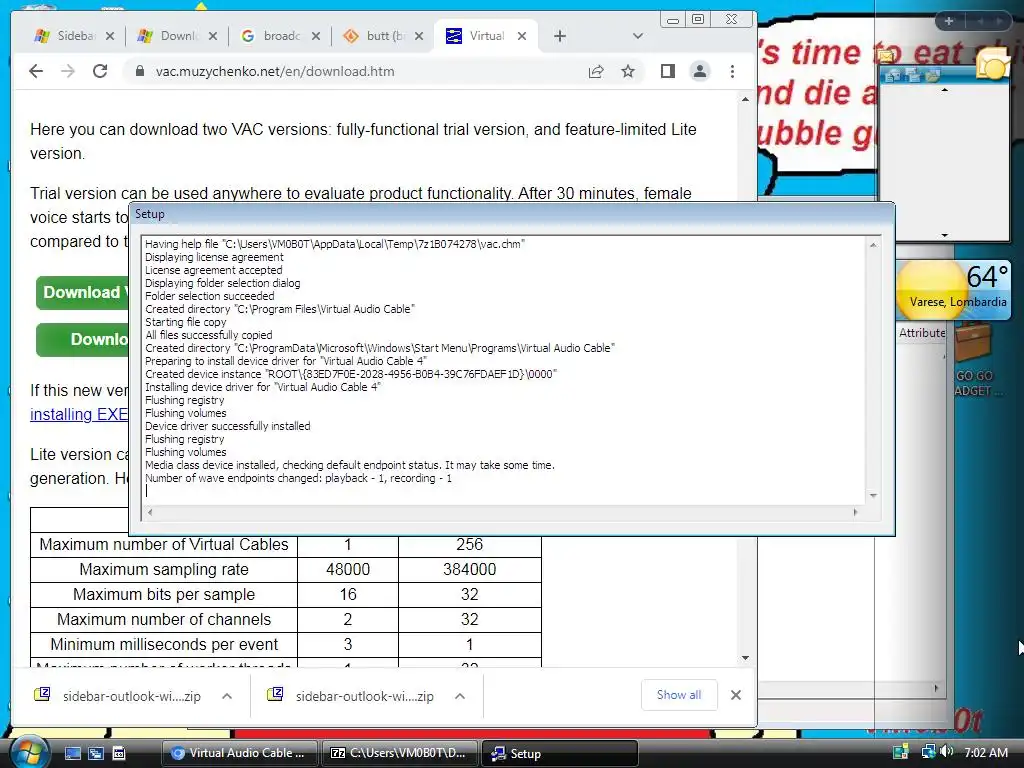Go back in Chrome browser

pyautogui.click(x=36, y=71)
